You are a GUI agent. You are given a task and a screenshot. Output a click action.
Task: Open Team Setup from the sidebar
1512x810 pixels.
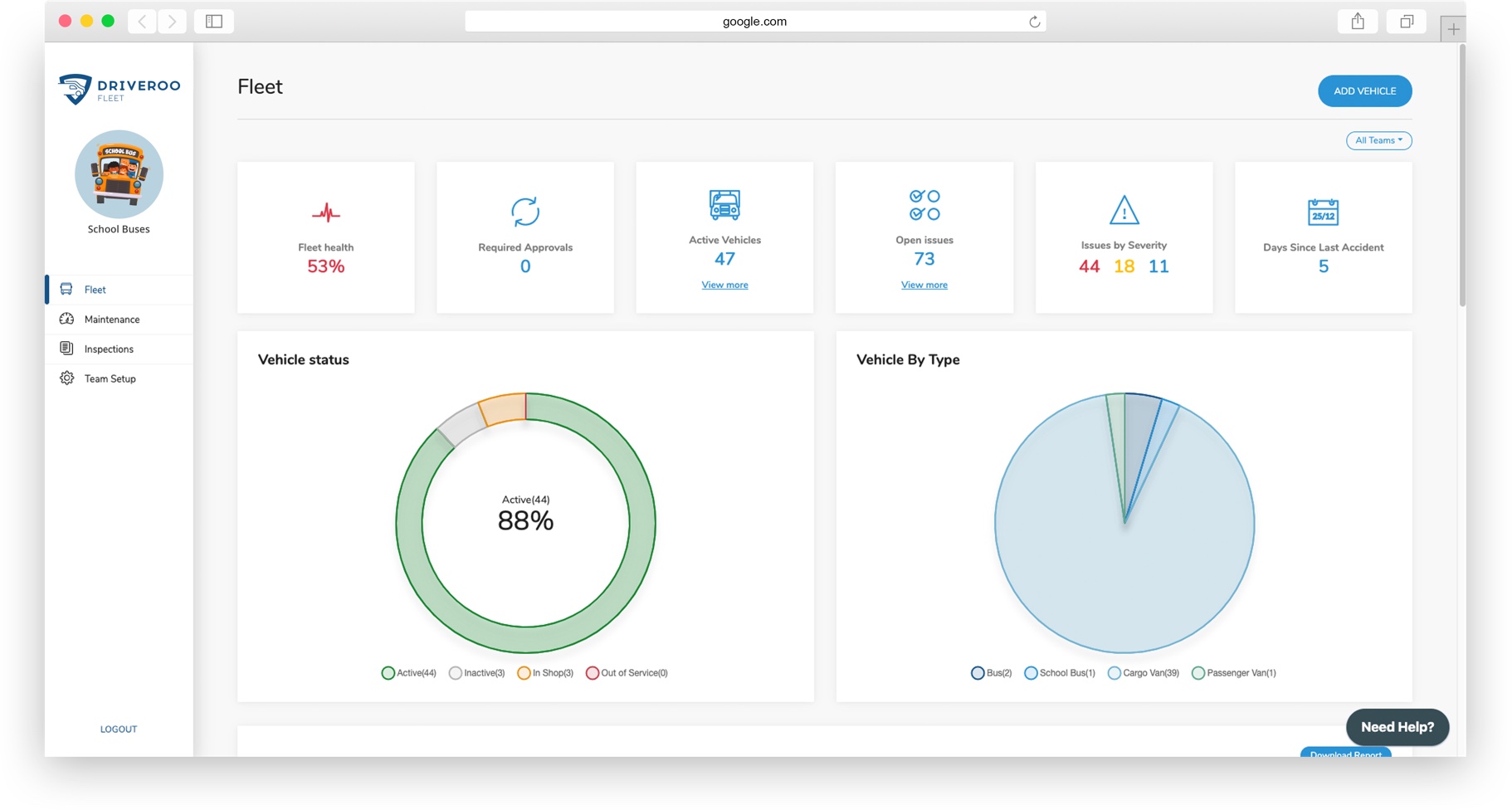click(x=110, y=378)
